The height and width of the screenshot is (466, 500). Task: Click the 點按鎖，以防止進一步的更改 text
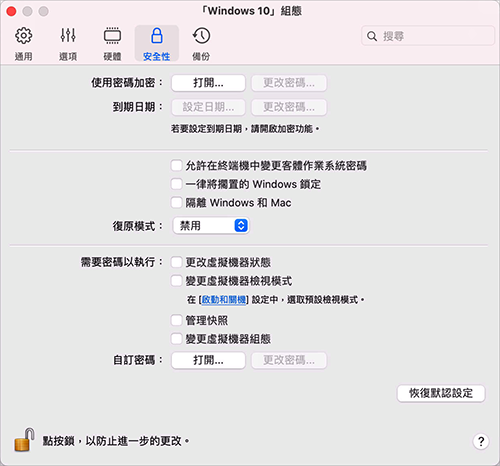[116, 441]
